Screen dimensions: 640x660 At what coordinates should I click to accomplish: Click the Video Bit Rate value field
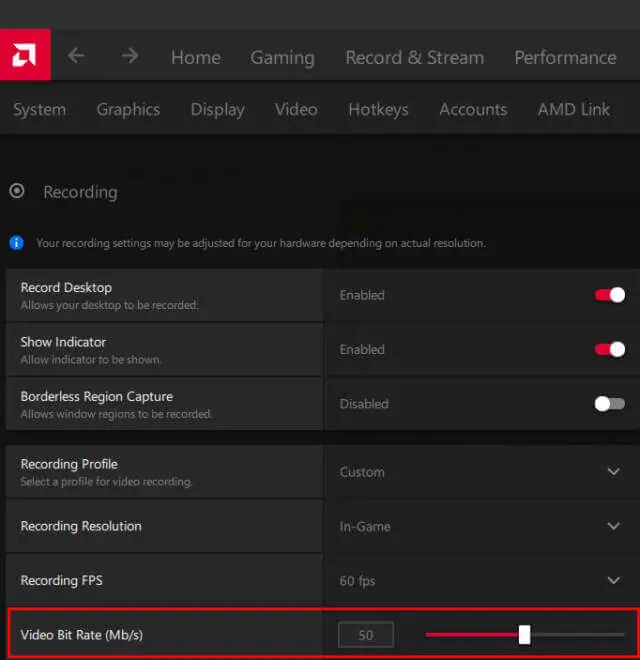click(x=365, y=634)
